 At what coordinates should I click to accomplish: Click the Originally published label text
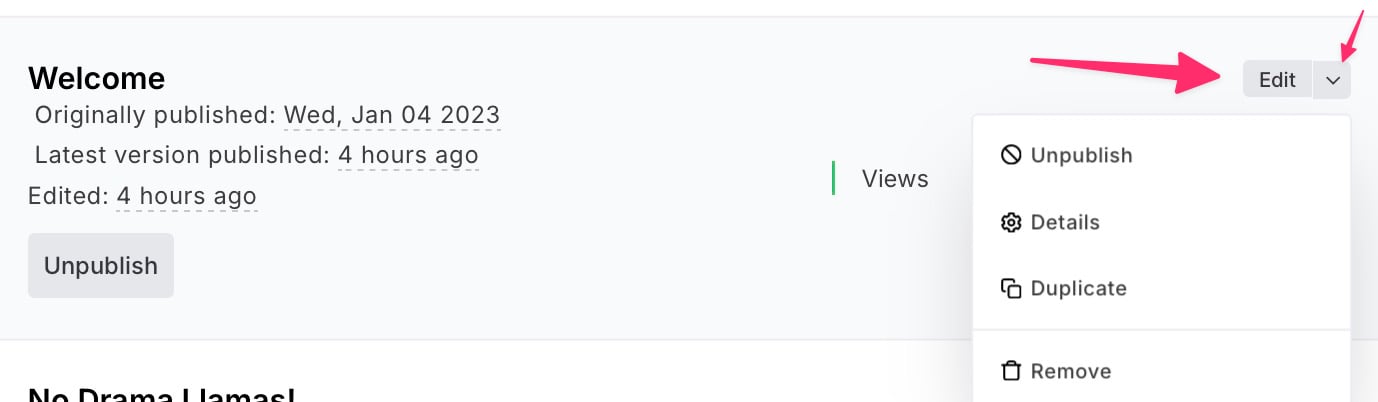point(155,115)
